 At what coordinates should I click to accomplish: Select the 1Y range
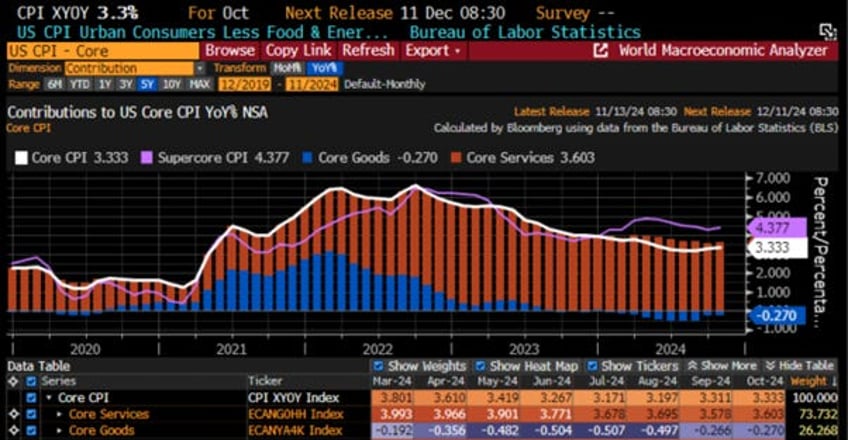pyautogui.click(x=104, y=84)
